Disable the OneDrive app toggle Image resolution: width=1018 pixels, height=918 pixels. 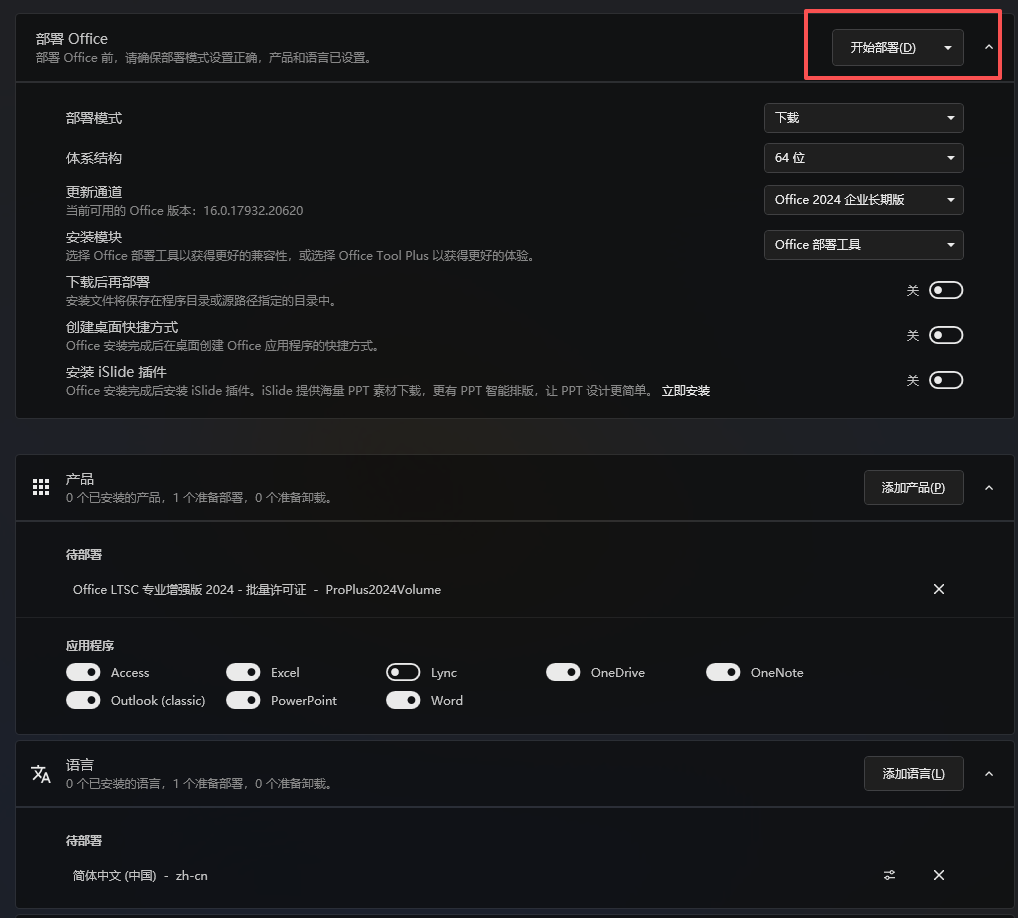(x=563, y=672)
